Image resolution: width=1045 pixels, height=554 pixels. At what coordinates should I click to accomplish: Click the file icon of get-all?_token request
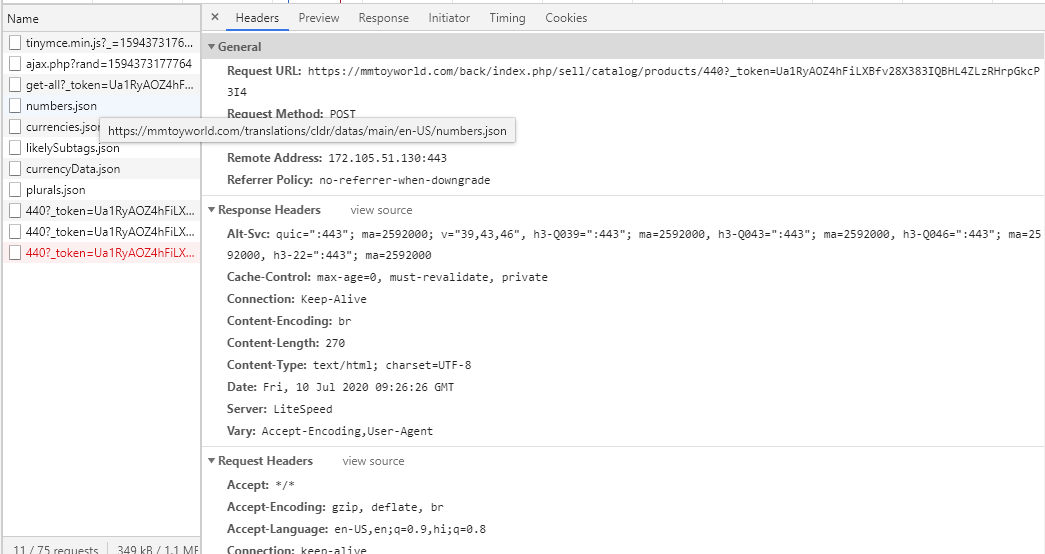15,85
